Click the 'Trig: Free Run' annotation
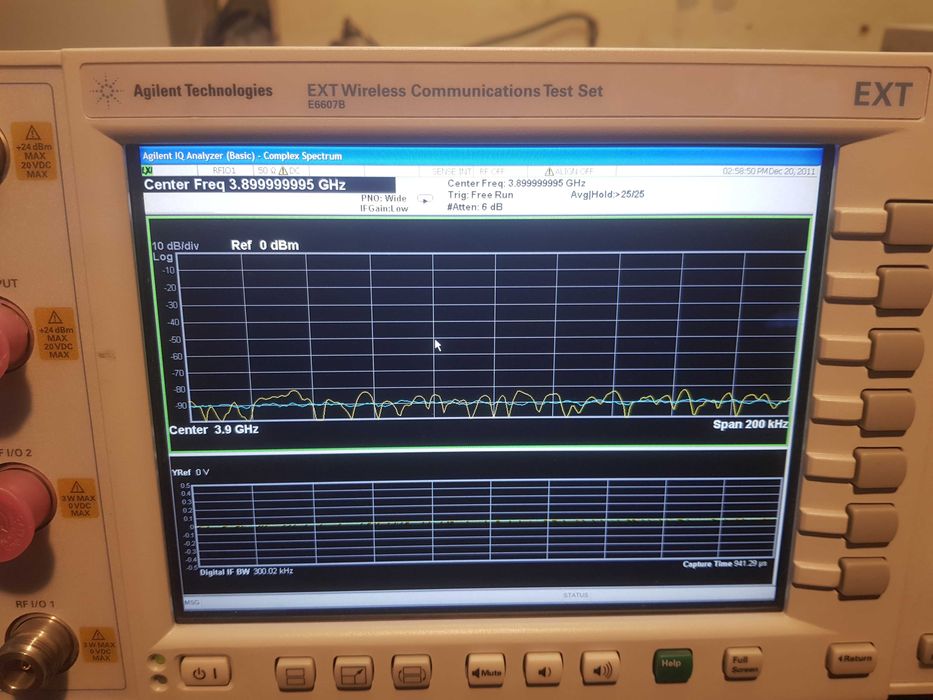This screenshot has width=933, height=700. coord(480,195)
